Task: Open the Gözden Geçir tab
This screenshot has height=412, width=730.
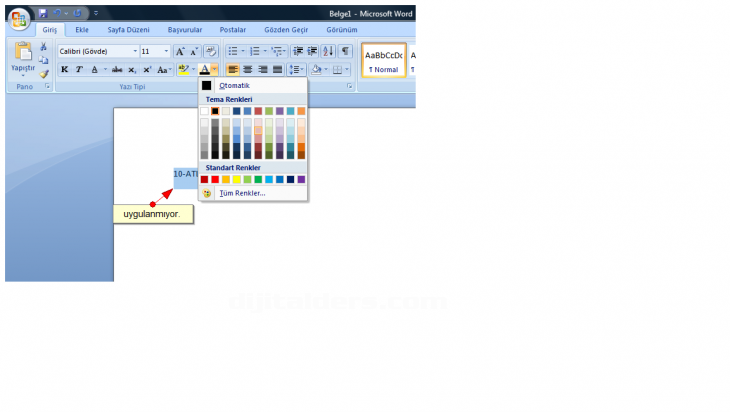Action: [x=286, y=30]
